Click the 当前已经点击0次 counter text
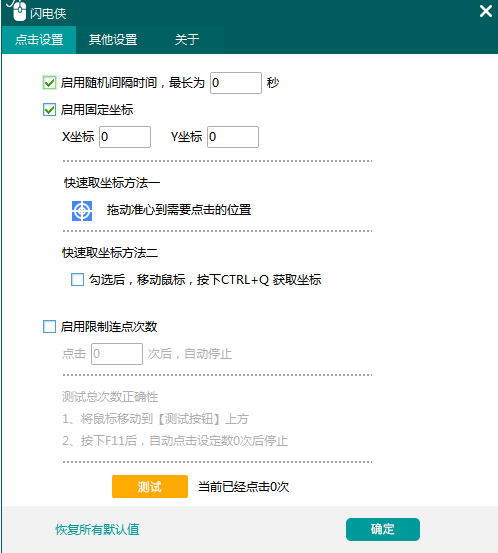 (x=243, y=487)
